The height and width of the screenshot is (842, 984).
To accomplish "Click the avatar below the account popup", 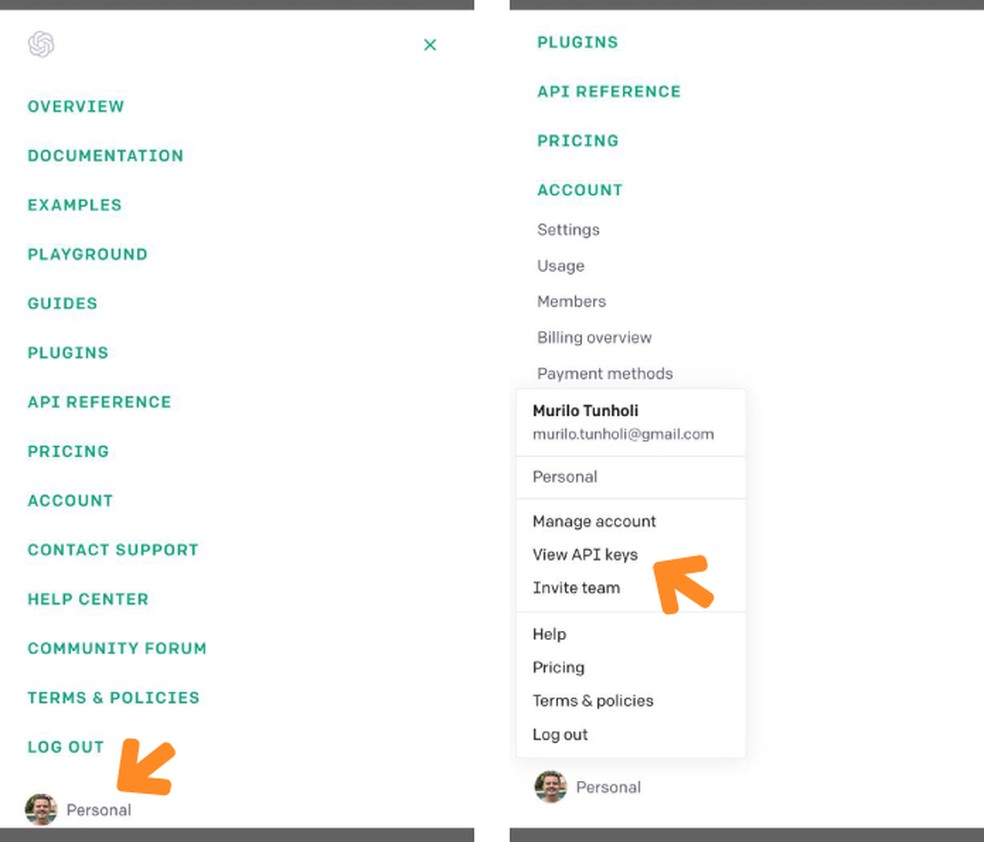I will [551, 787].
